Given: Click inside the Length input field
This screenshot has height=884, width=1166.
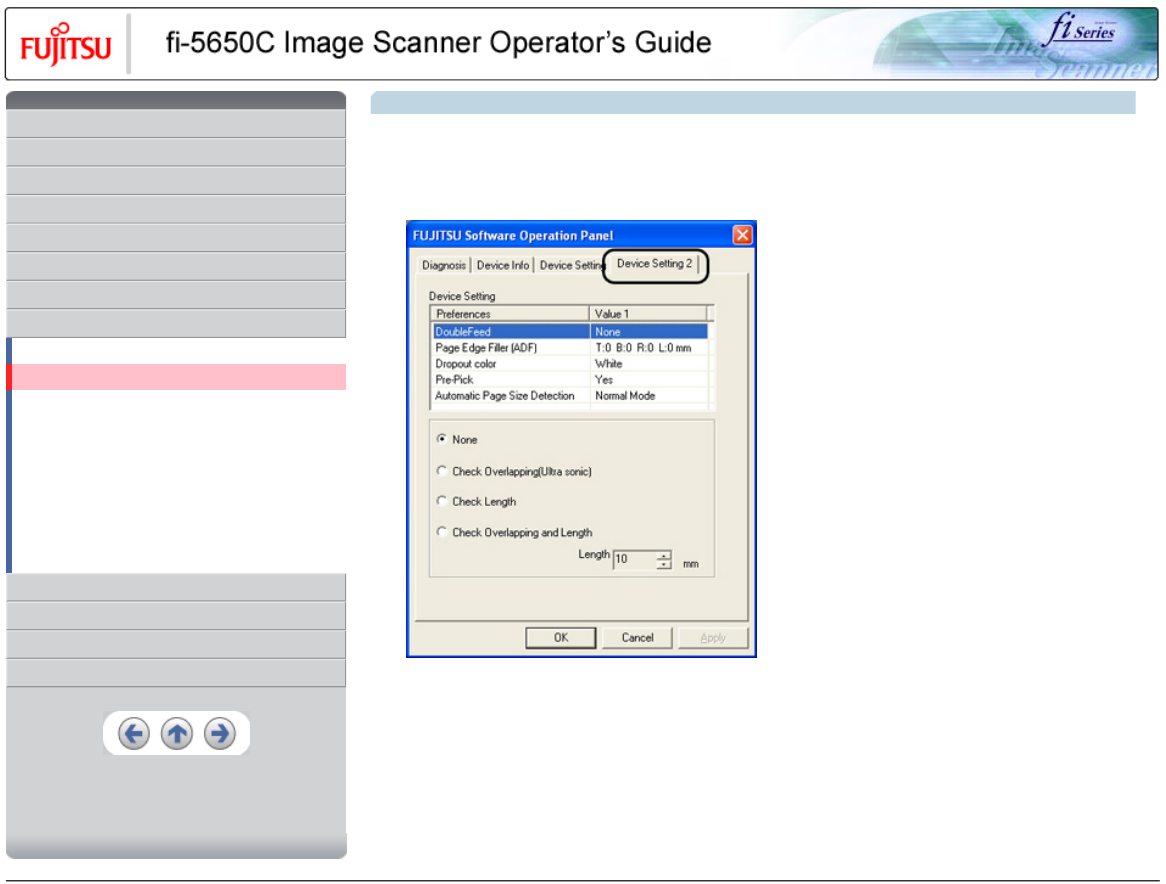Looking at the screenshot, I should pyautogui.click(x=633, y=560).
